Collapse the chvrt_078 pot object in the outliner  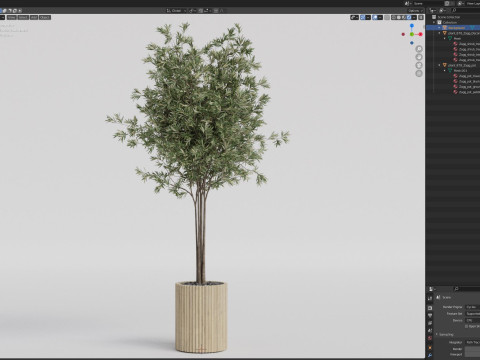[439, 65]
